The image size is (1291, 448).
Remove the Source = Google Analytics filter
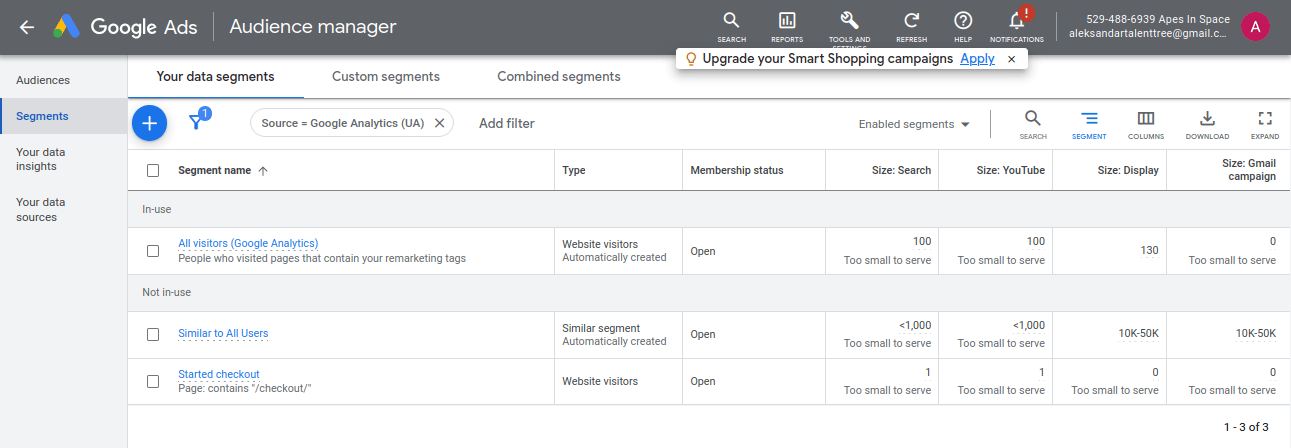[439, 123]
